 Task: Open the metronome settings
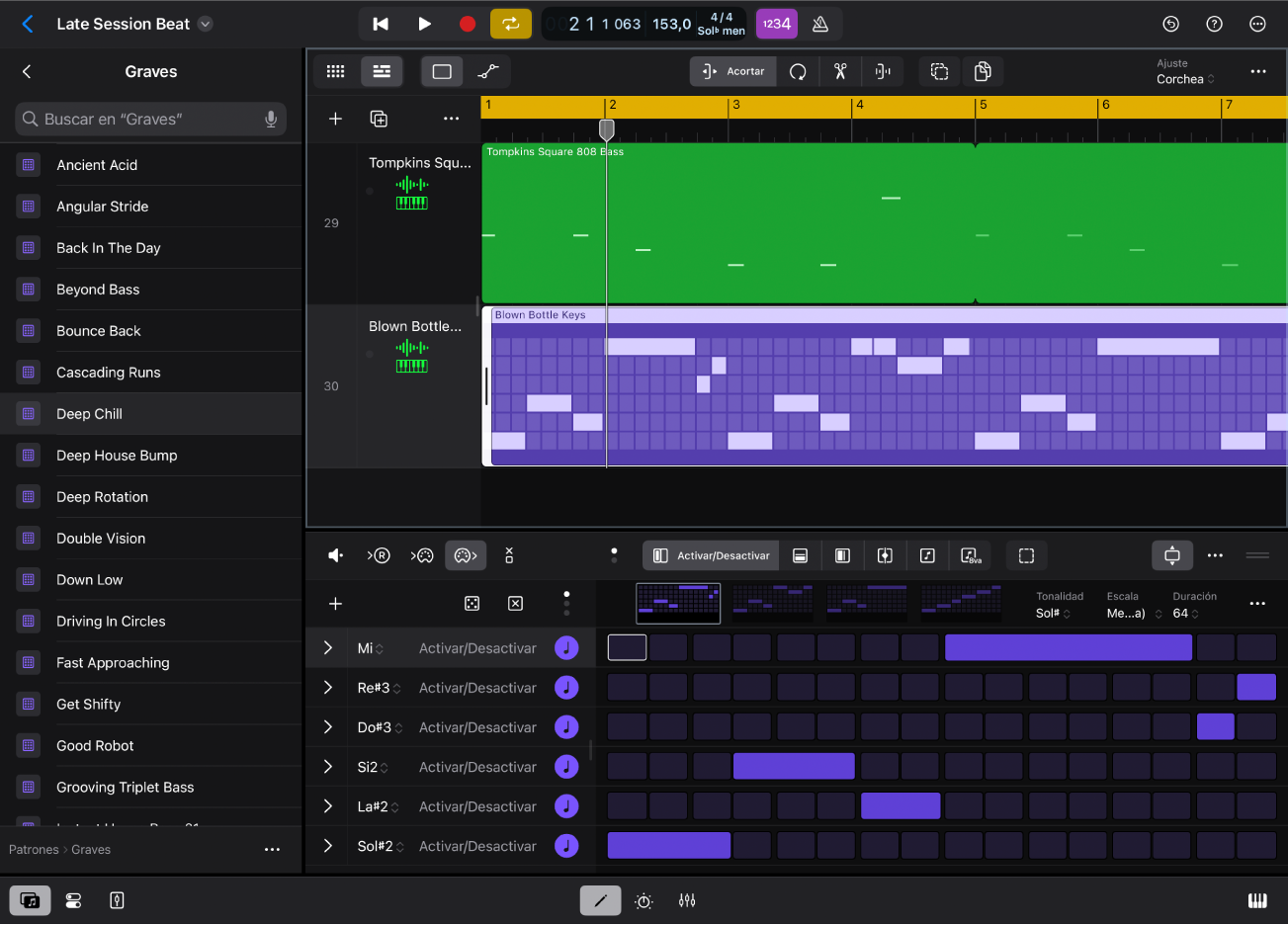pos(820,23)
